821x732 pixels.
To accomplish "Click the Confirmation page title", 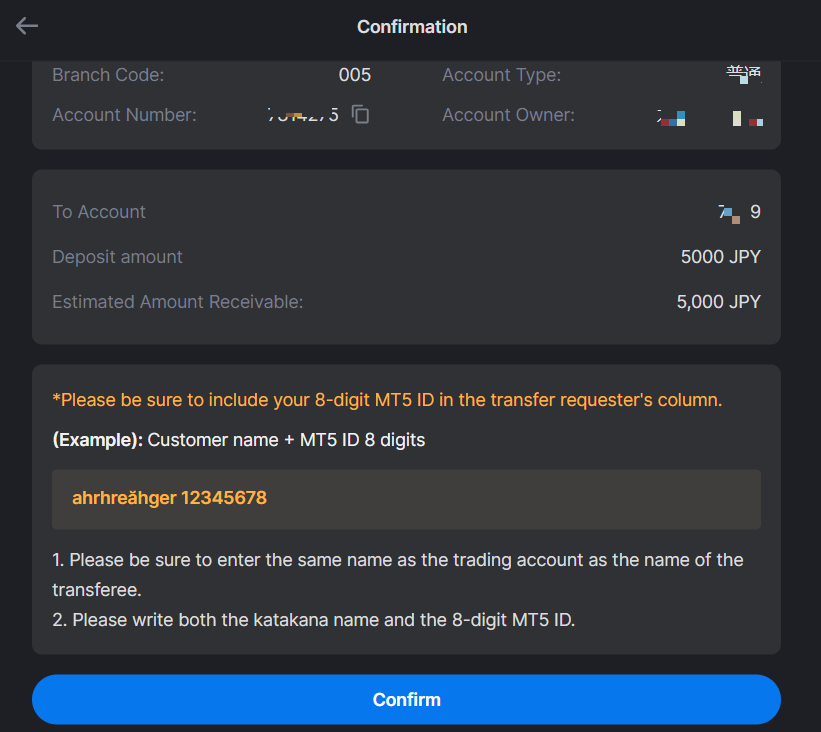I will point(412,27).
